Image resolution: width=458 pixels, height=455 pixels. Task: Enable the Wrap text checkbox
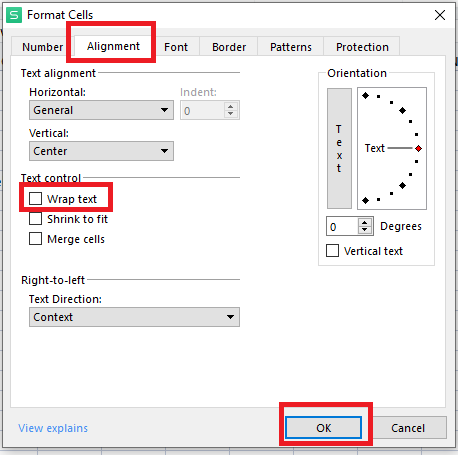tap(35, 199)
